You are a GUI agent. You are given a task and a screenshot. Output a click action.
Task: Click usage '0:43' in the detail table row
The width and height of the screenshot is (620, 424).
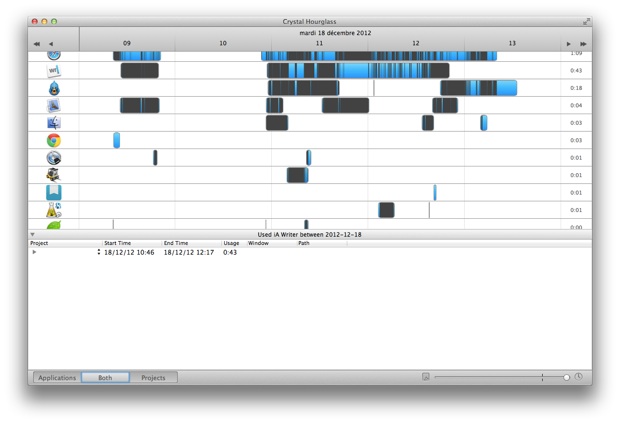230,252
